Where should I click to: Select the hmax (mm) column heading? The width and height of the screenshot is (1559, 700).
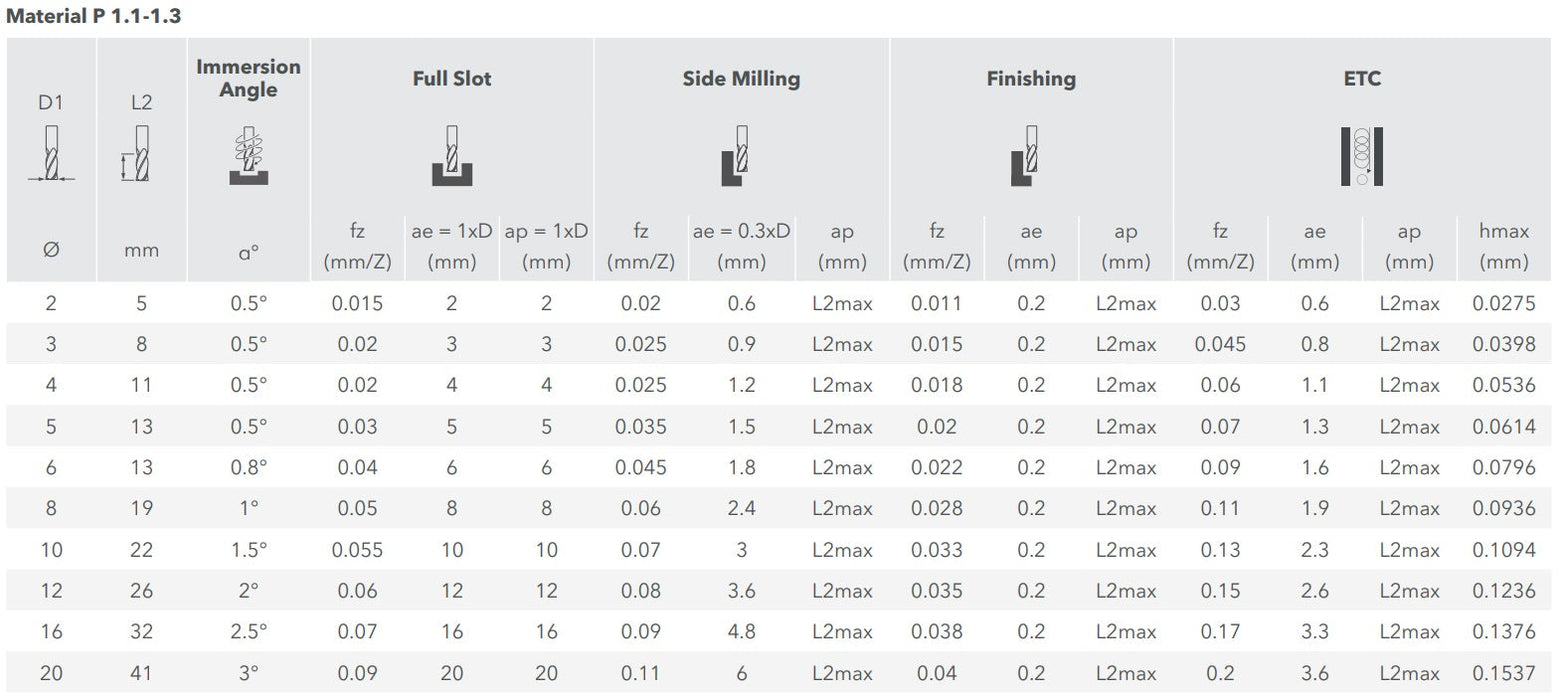1504,246
